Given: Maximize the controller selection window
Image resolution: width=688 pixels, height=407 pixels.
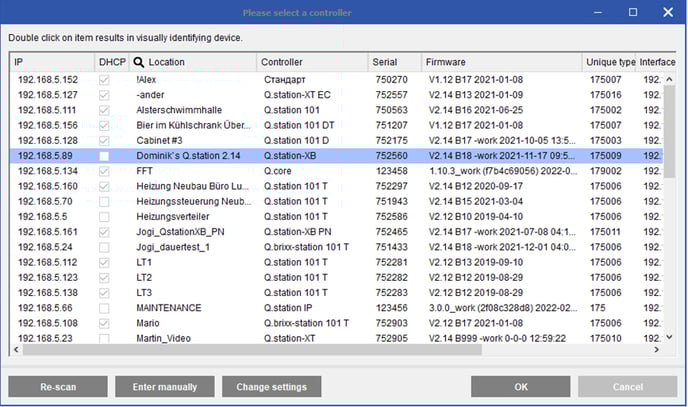Looking at the screenshot, I should click(x=632, y=13).
